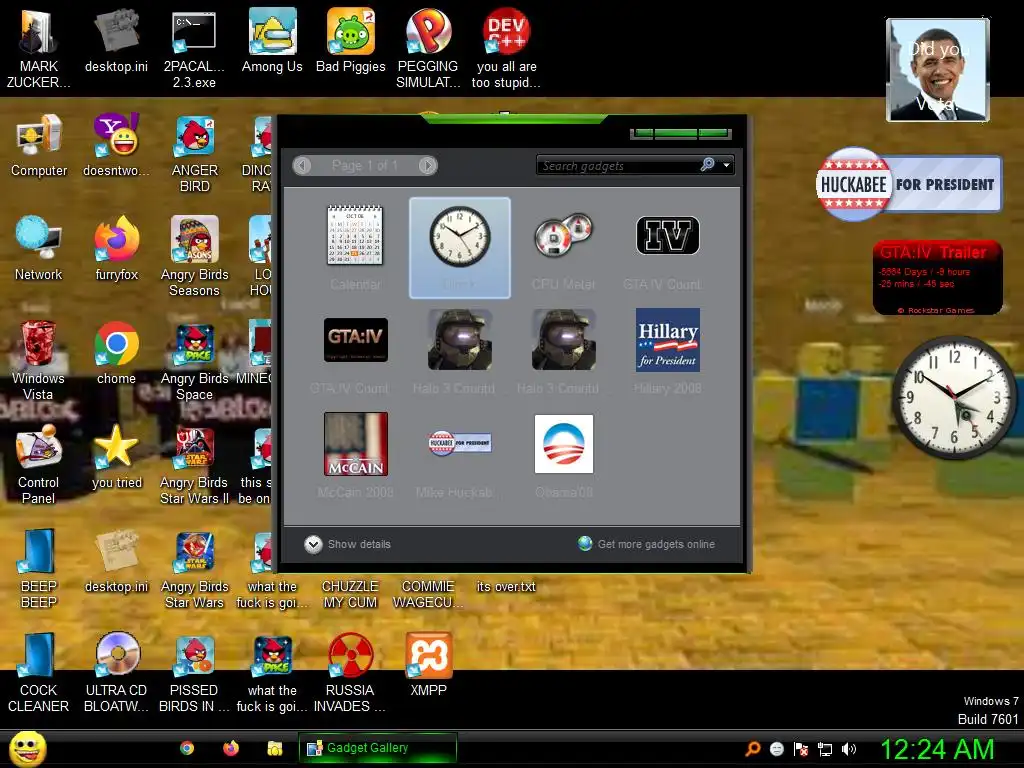1024x768 pixels.
Task: Switch to Gadget Gallery taskbar button
Action: click(377, 748)
